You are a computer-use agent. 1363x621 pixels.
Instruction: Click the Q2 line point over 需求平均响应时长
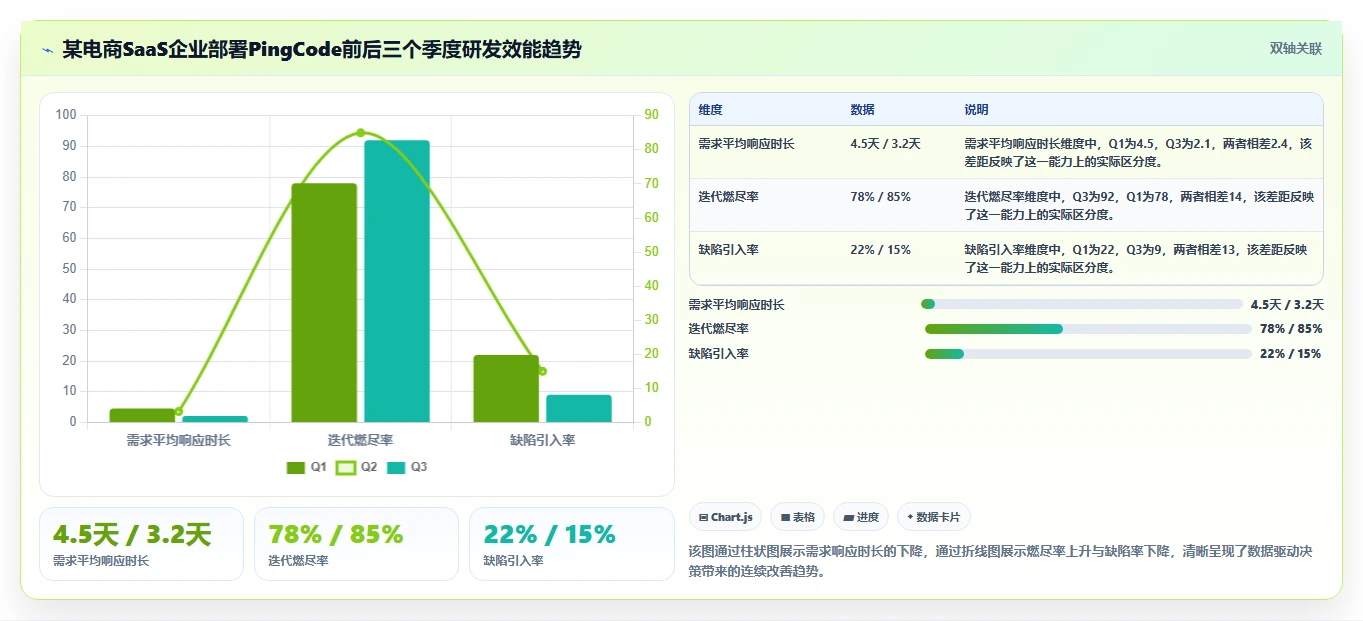coord(179,411)
